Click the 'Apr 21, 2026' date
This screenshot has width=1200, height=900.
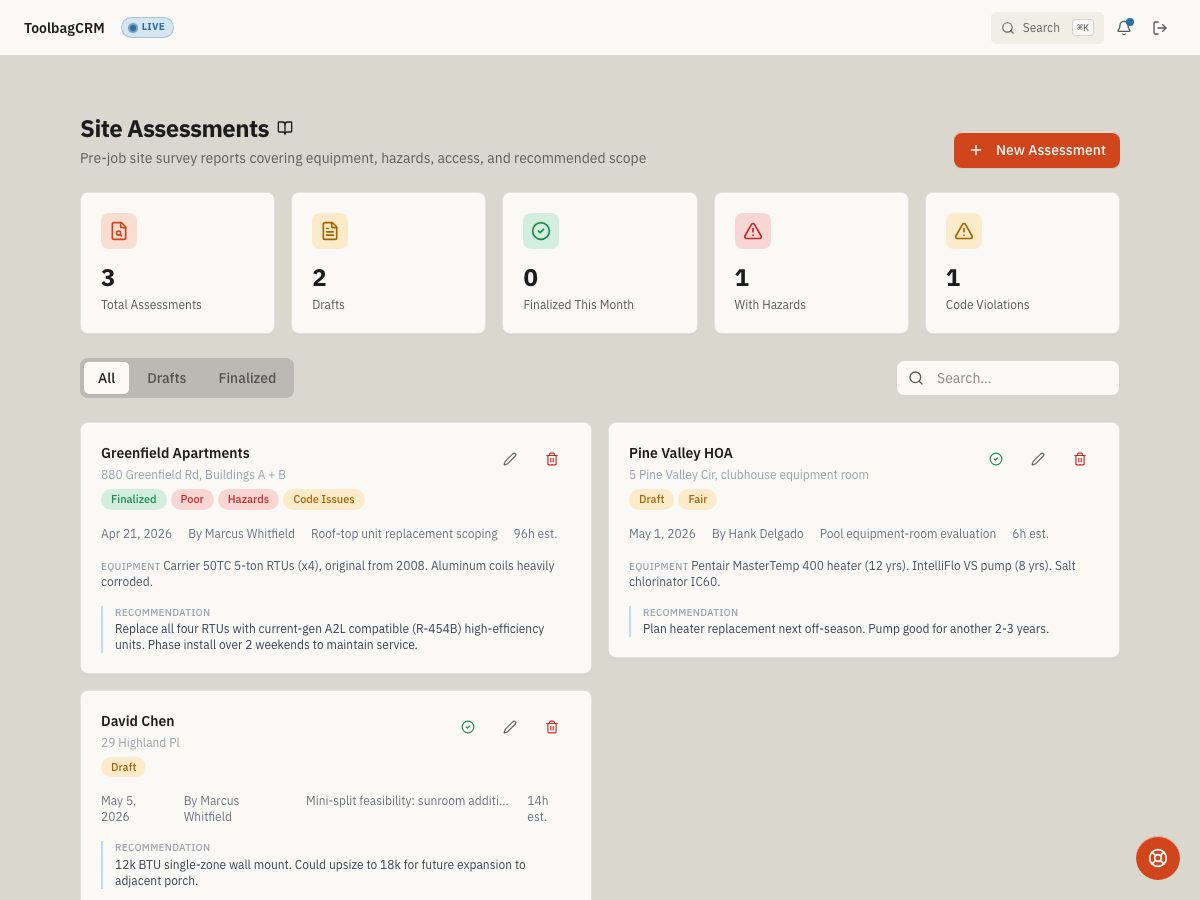point(136,534)
